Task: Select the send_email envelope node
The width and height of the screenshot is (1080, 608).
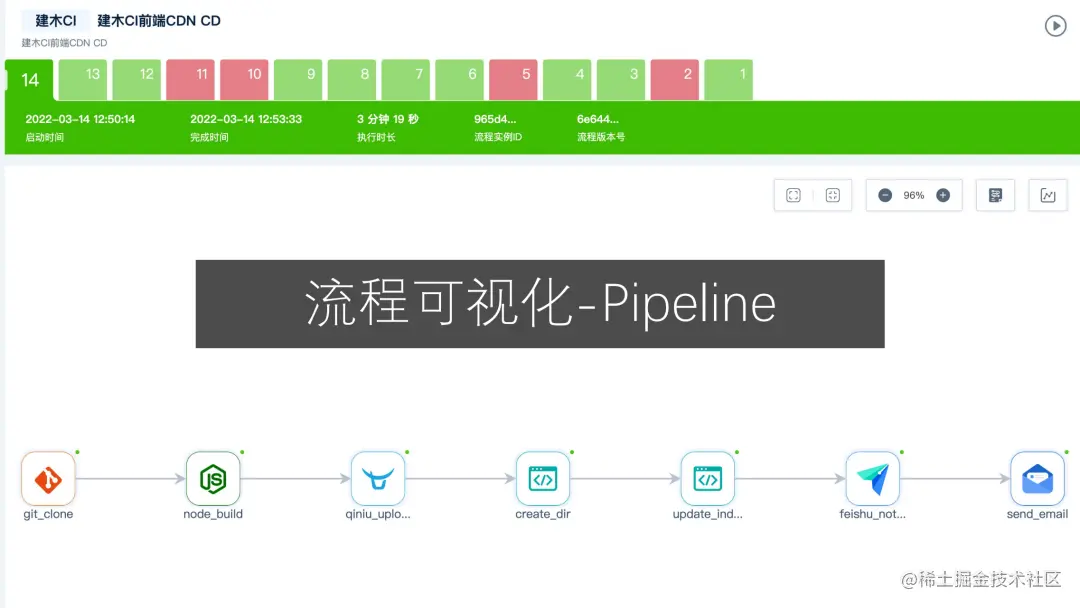Action: point(1037,479)
